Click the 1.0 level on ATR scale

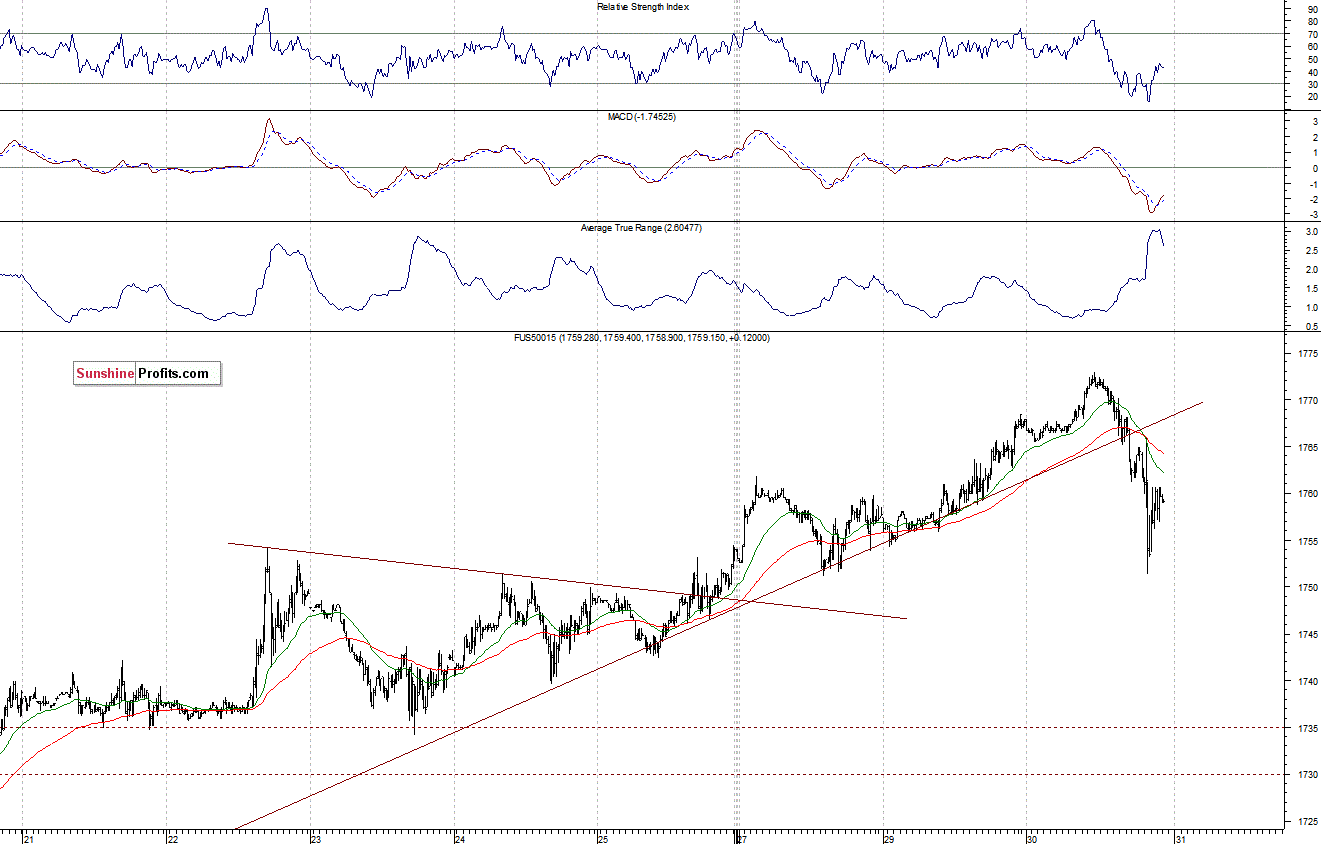point(1311,308)
